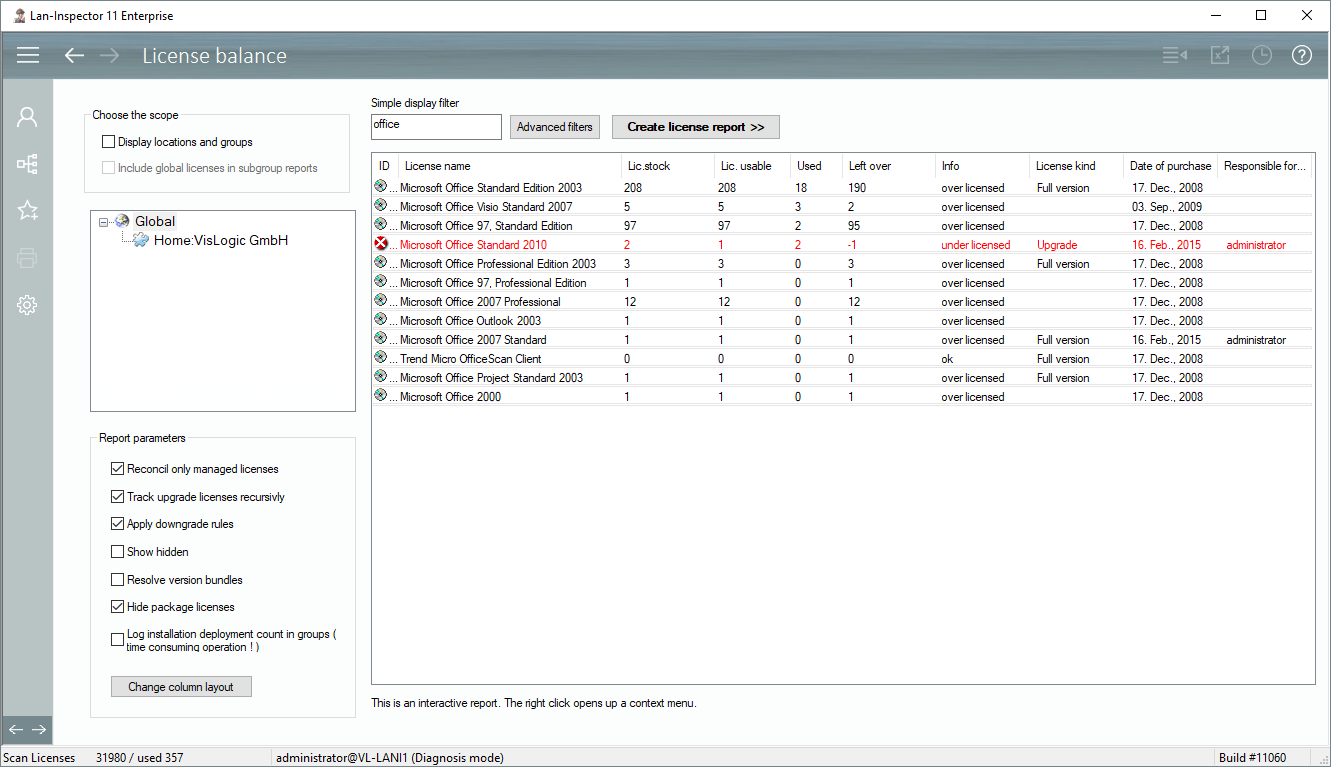This screenshot has height=767, width=1331.
Task: Click the help question mark icon
Action: [x=1301, y=55]
